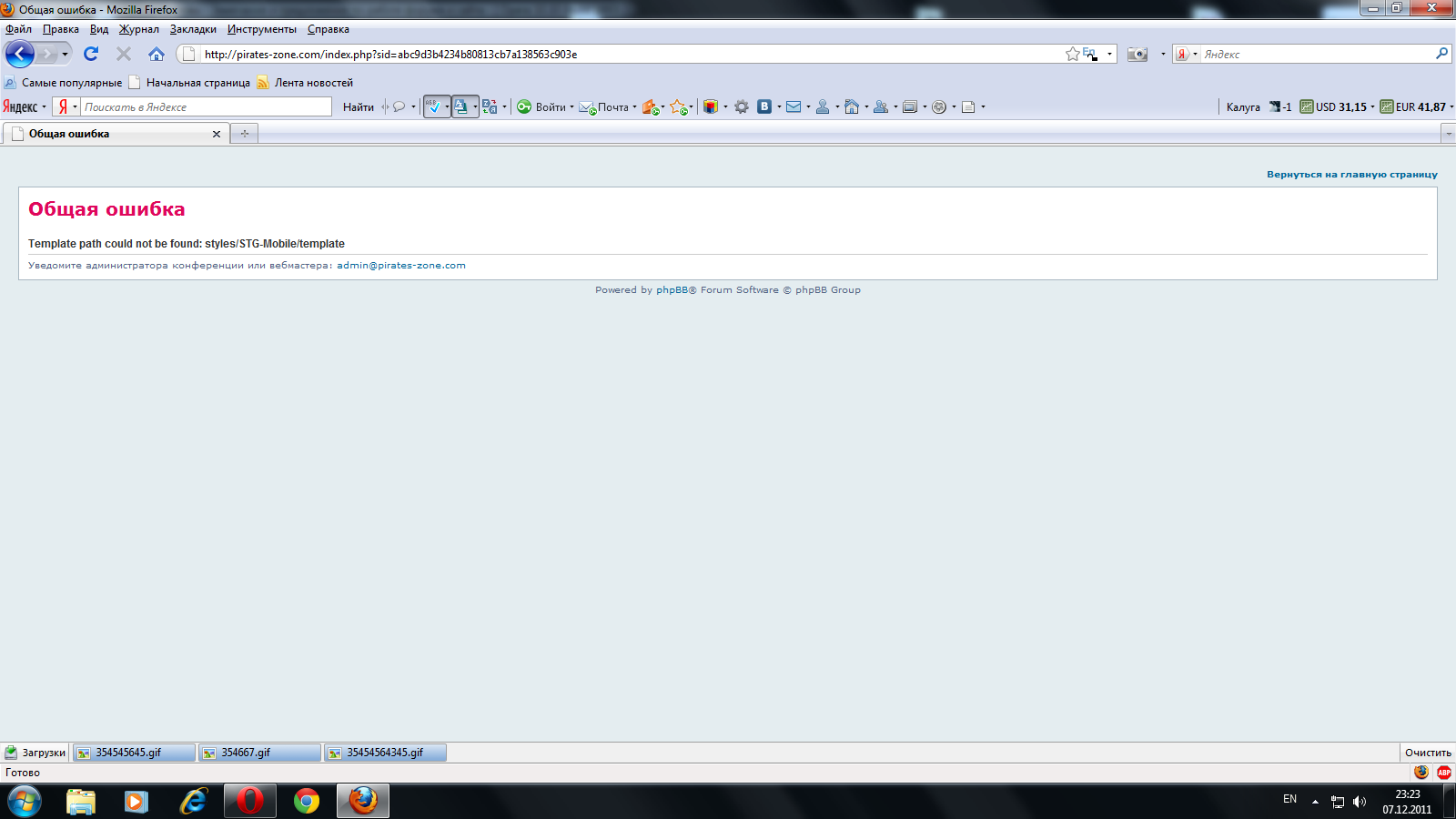Image resolution: width=1456 pixels, height=819 pixels.
Task: Open the list-all-tabs dropdown arrow
Action: pos(1448,134)
